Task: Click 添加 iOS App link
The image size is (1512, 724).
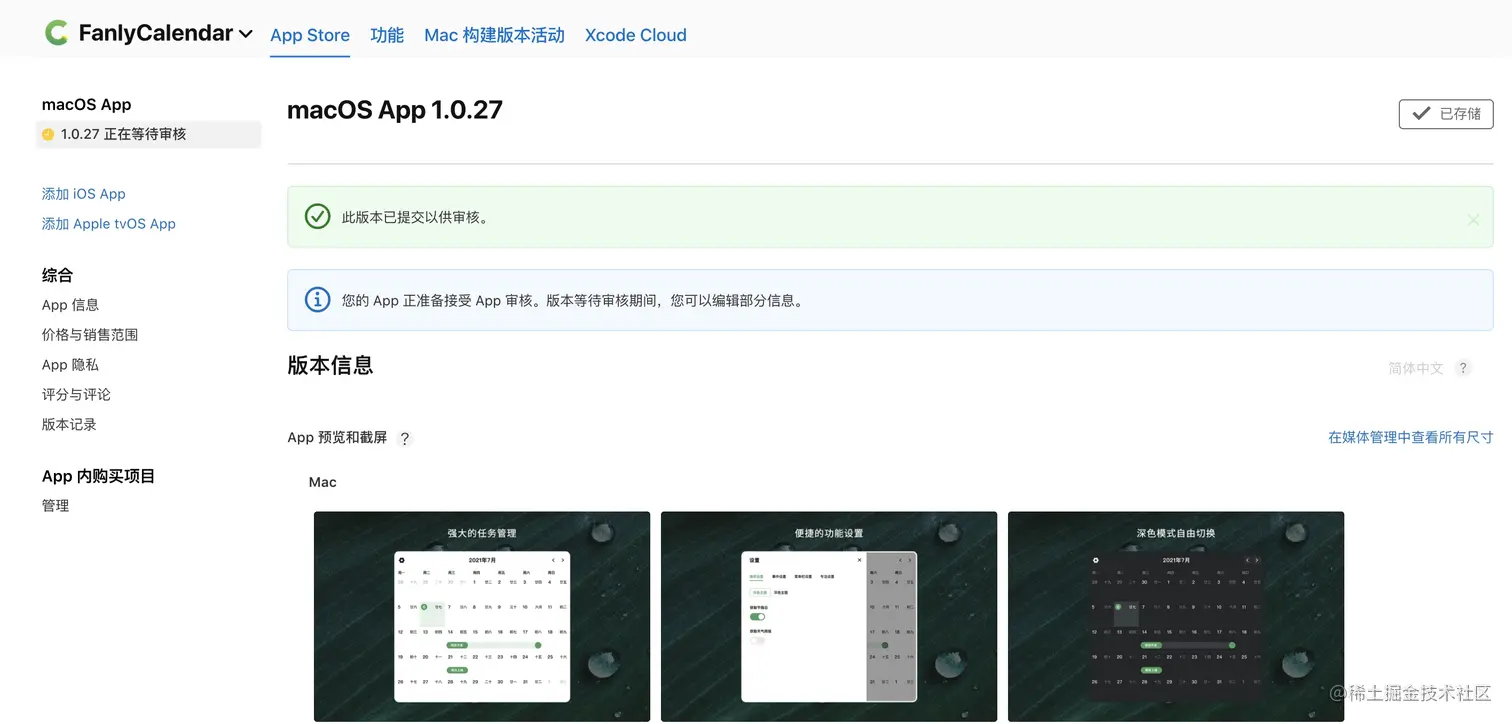Action: click(x=84, y=194)
